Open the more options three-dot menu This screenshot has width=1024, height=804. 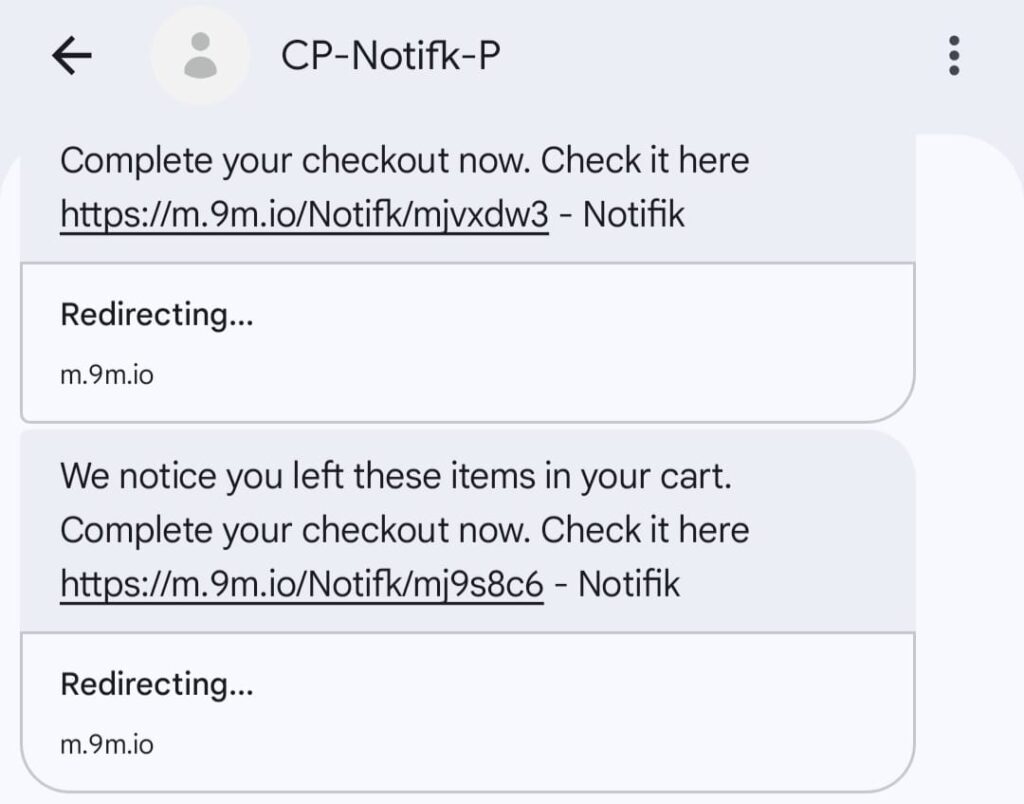point(954,56)
